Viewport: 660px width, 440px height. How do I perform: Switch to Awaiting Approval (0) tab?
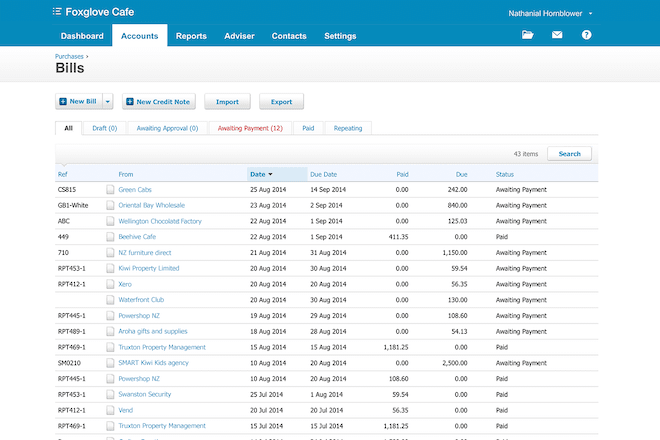pyautogui.click(x=167, y=128)
